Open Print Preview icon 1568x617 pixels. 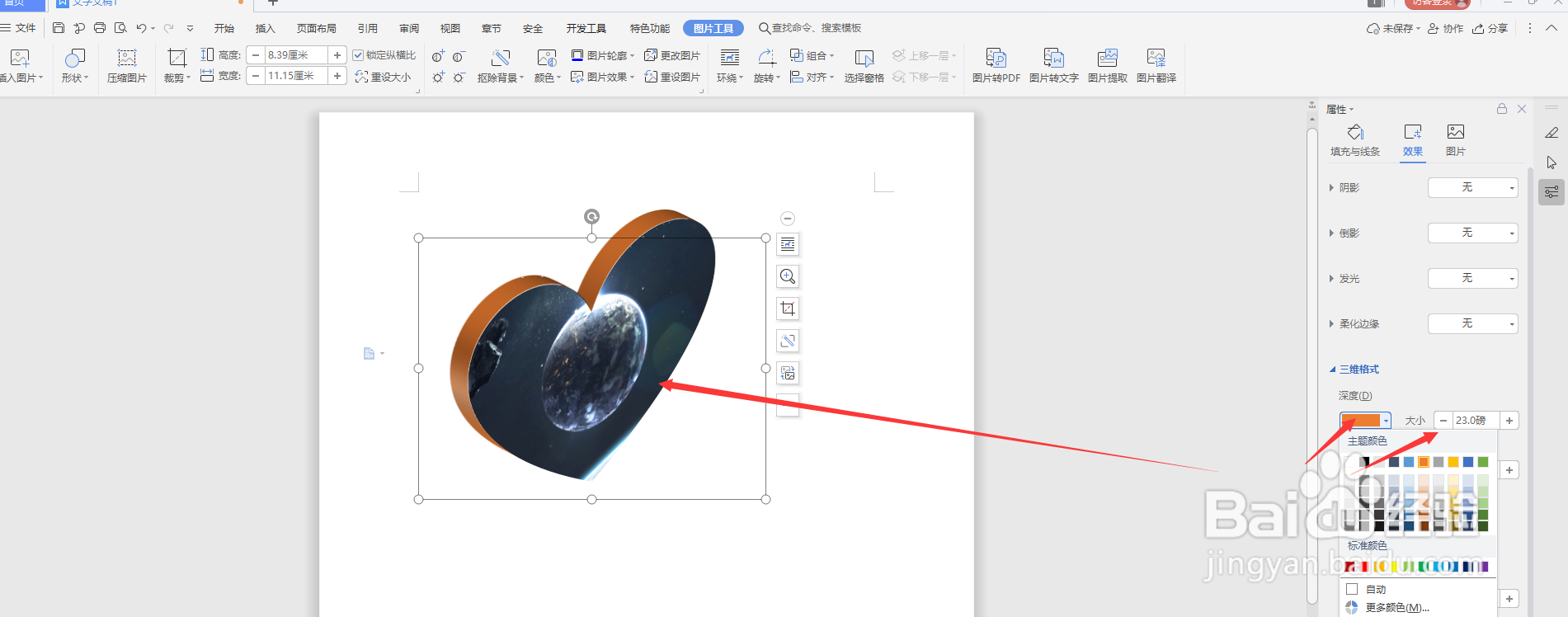(120, 28)
